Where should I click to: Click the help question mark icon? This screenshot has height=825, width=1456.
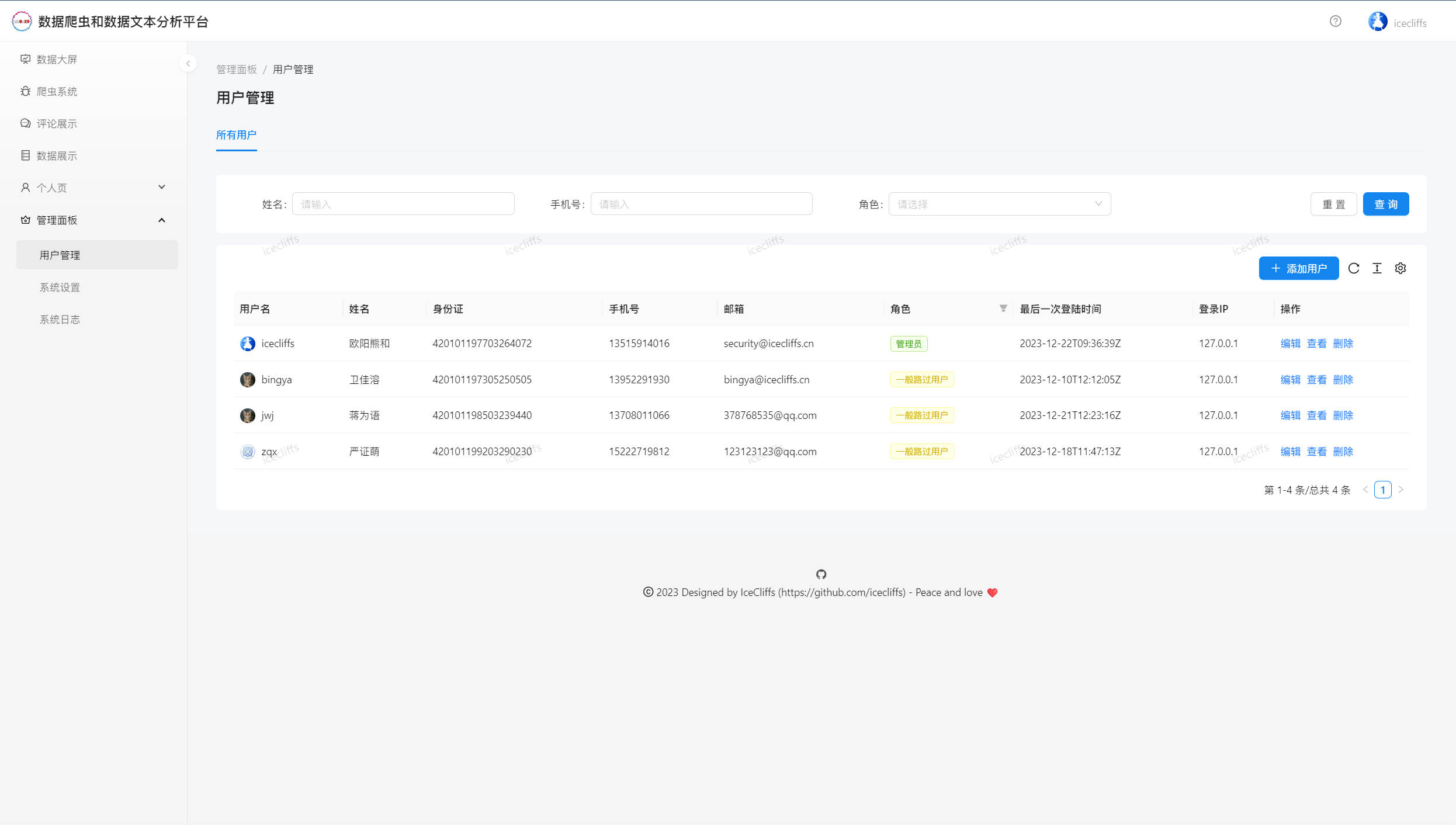click(x=1335, y=22)
